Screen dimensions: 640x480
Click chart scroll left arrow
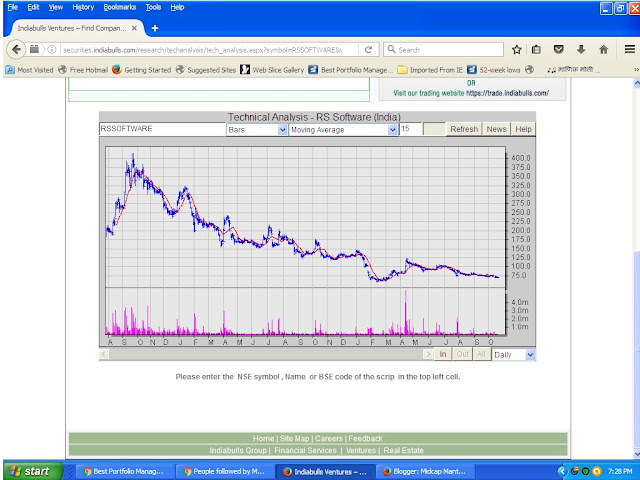(104, 354)
